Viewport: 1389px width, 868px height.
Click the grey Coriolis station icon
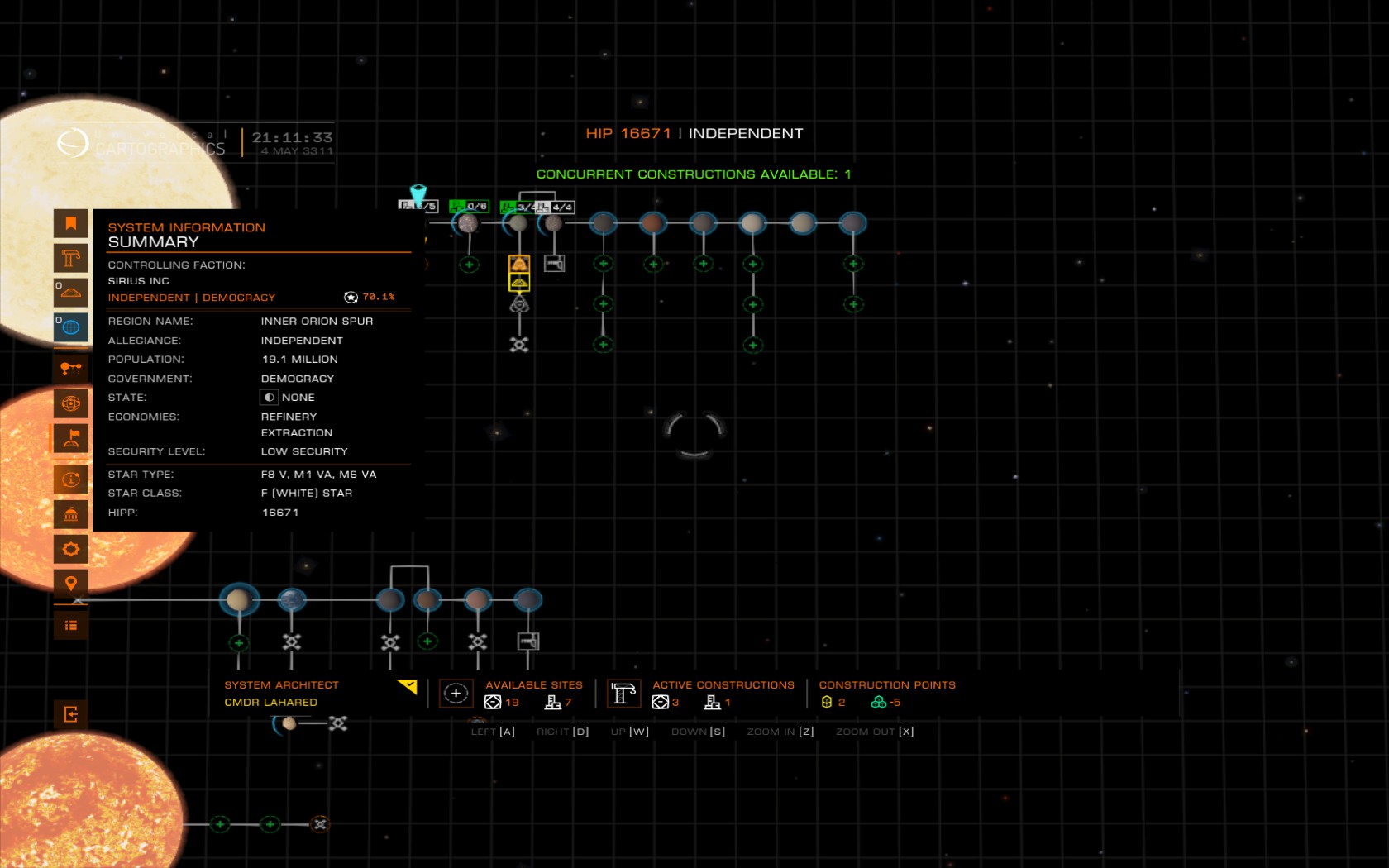click(x=519, y=305)
